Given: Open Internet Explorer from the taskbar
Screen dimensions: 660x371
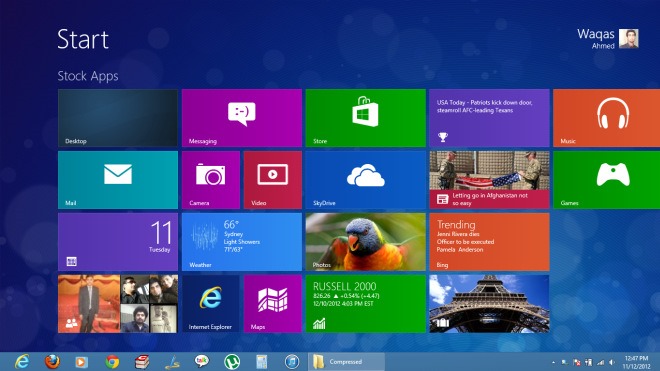Looking at the screenshot, I should pos(22,362).
